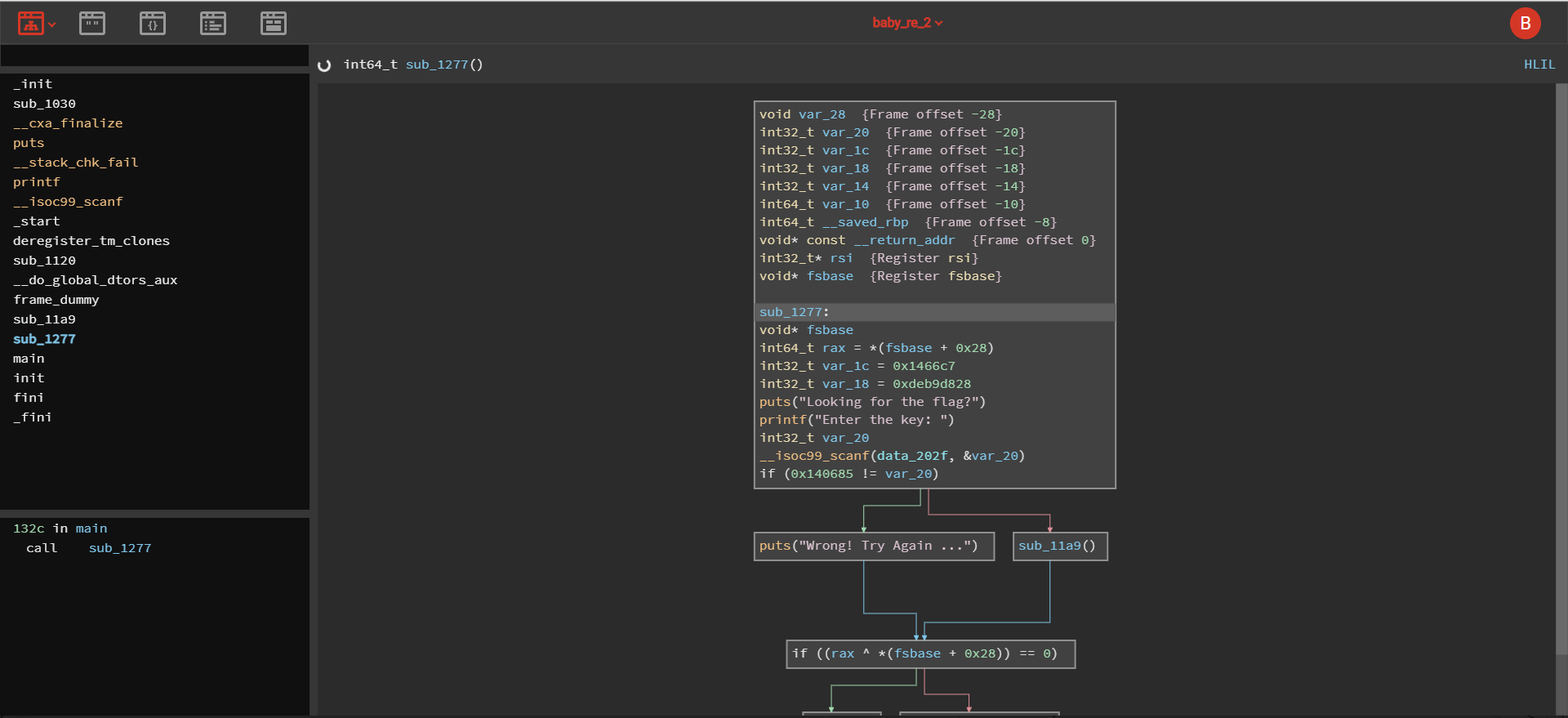Select puts in the function list
The width and height of the screenshot is (1568, 718).
click(29, 143)
